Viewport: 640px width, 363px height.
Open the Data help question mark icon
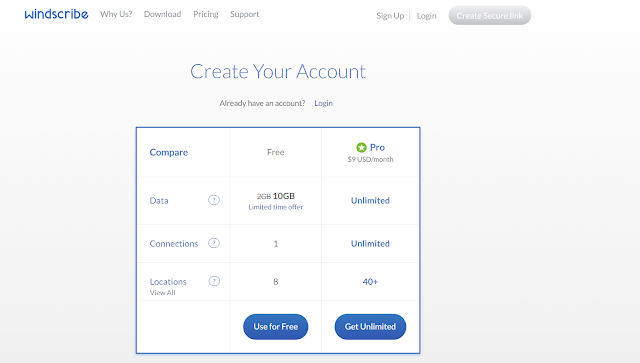[214, 200]
